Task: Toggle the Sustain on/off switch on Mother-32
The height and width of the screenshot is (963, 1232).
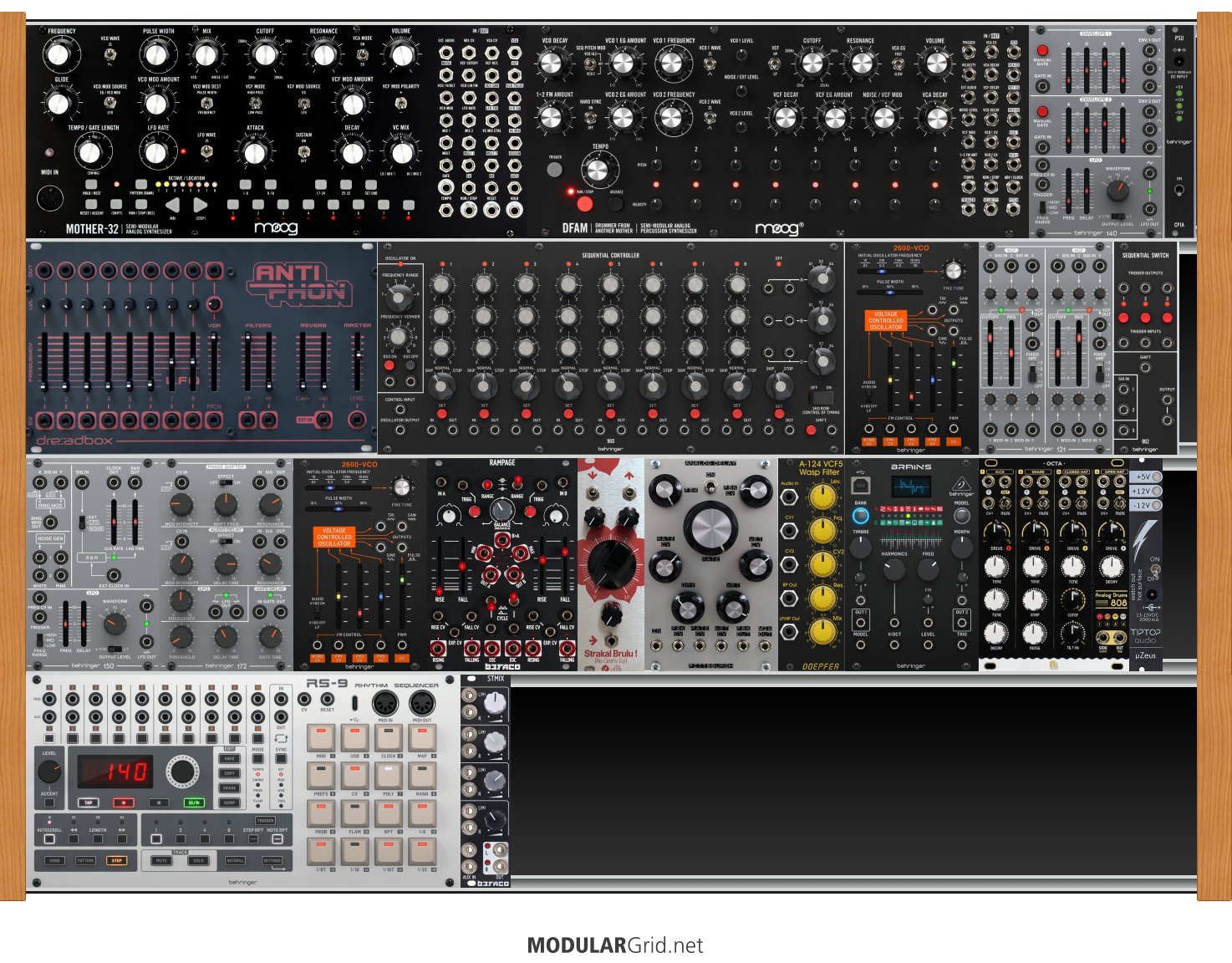Action: coord(304,151)
